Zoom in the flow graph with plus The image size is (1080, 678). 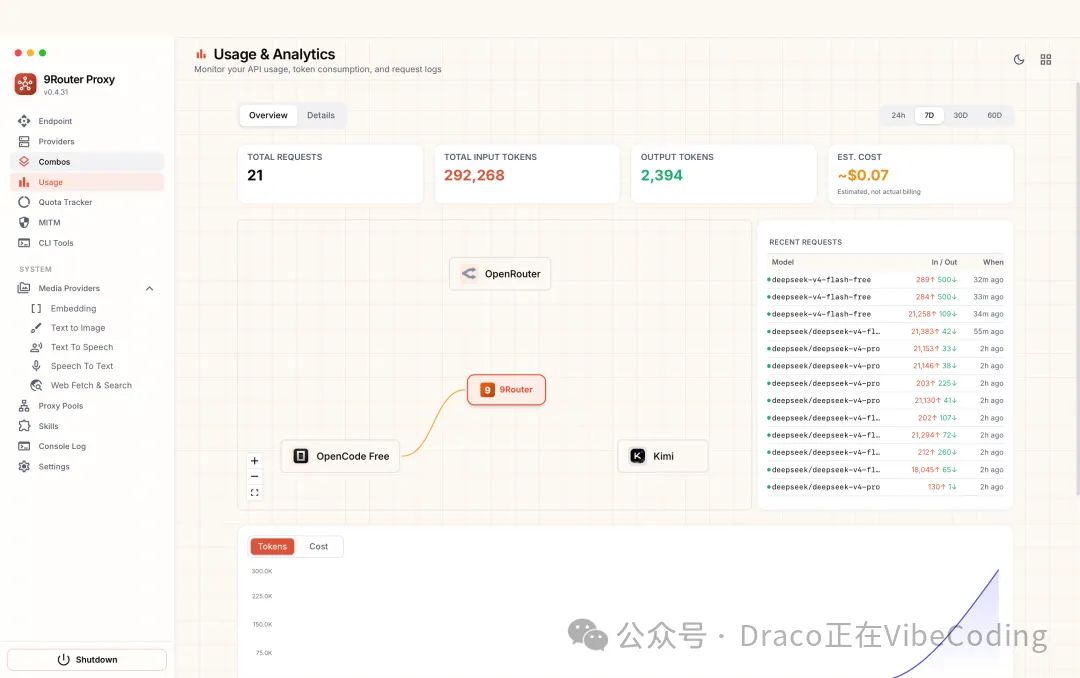pos(255,461)
